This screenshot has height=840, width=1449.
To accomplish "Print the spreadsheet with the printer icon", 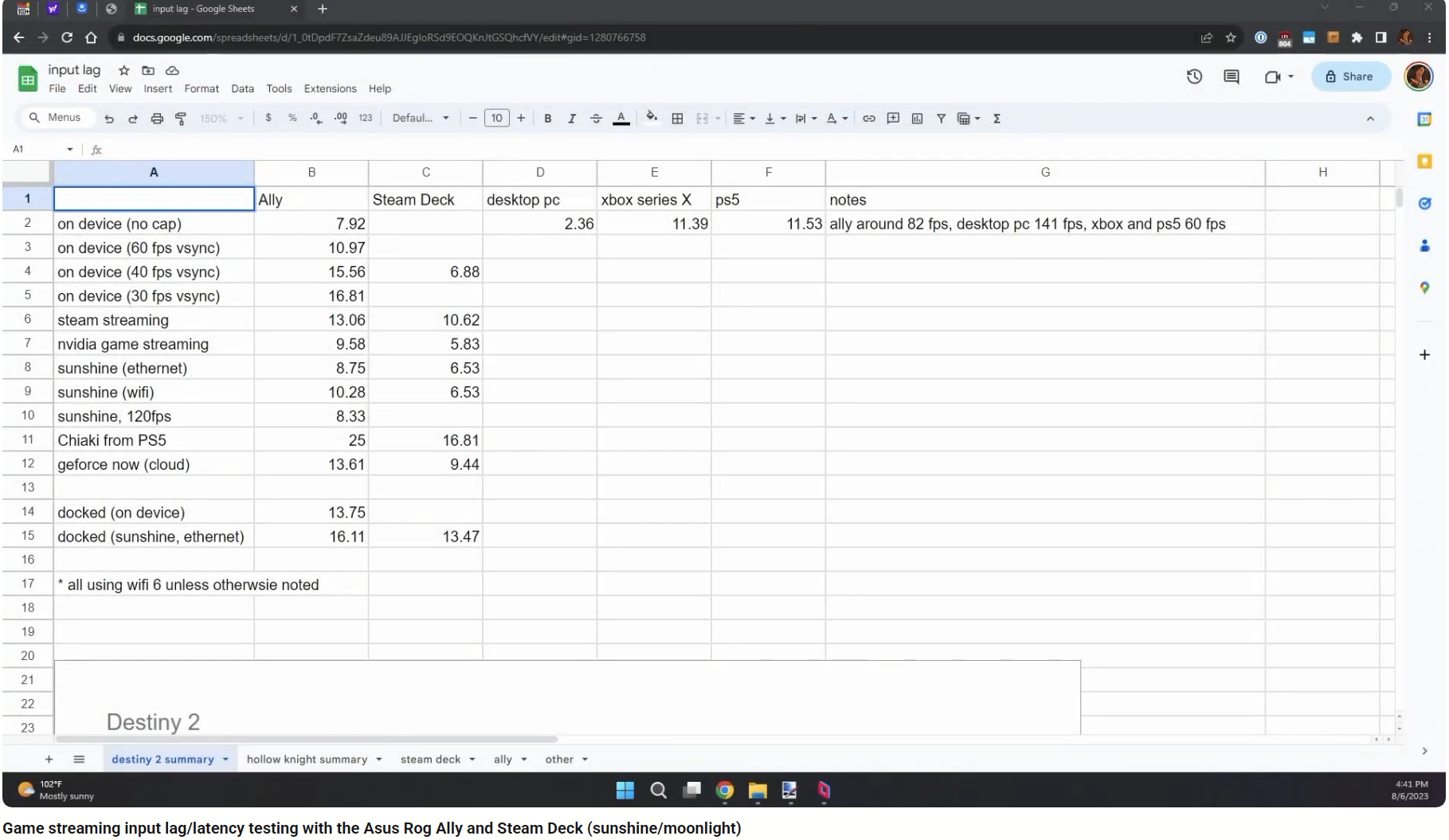I will click(x=157, y=119).
